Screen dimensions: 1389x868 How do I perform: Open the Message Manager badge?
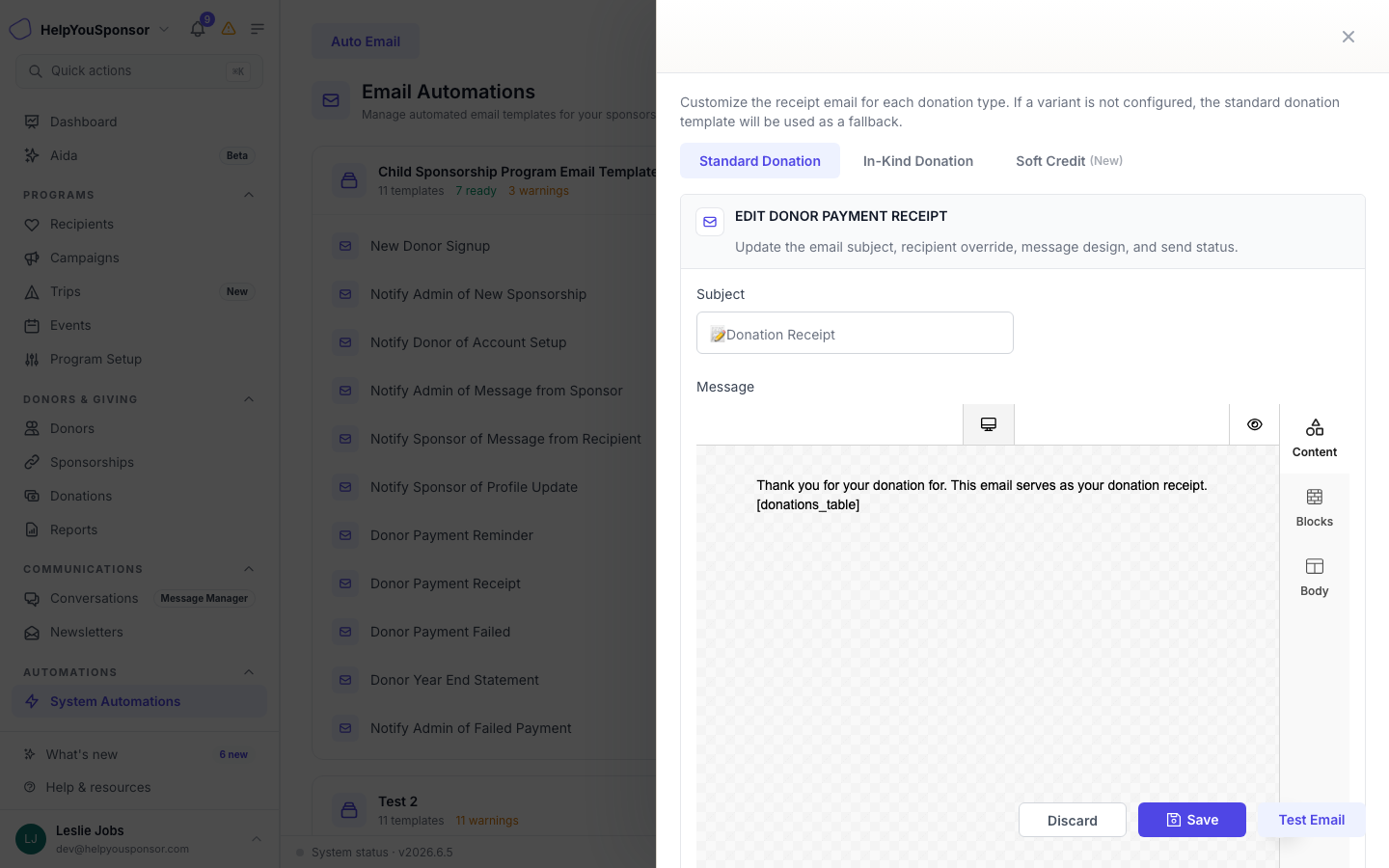pyautogui.click(x=204, y=598)
